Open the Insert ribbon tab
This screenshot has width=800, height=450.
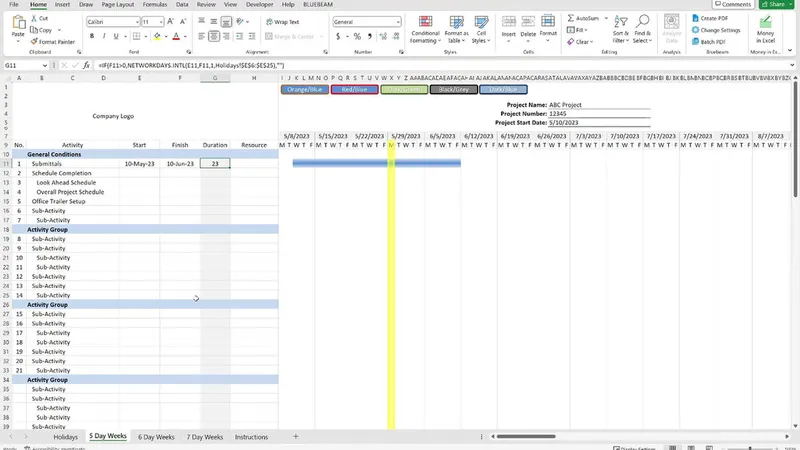coord(62,4)
